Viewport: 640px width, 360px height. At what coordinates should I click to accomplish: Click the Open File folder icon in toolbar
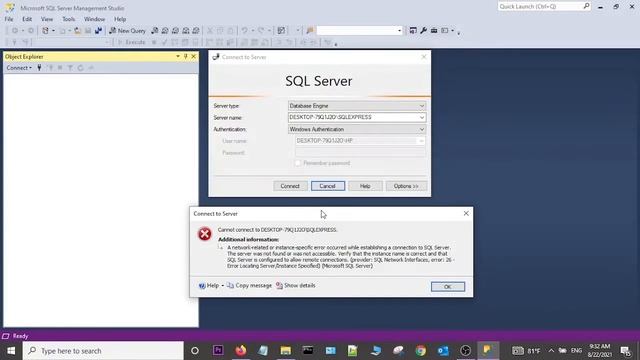77,31
